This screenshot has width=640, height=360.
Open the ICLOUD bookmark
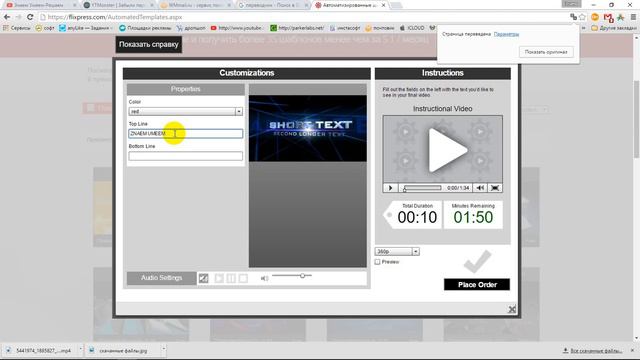(x=412, y=28)
